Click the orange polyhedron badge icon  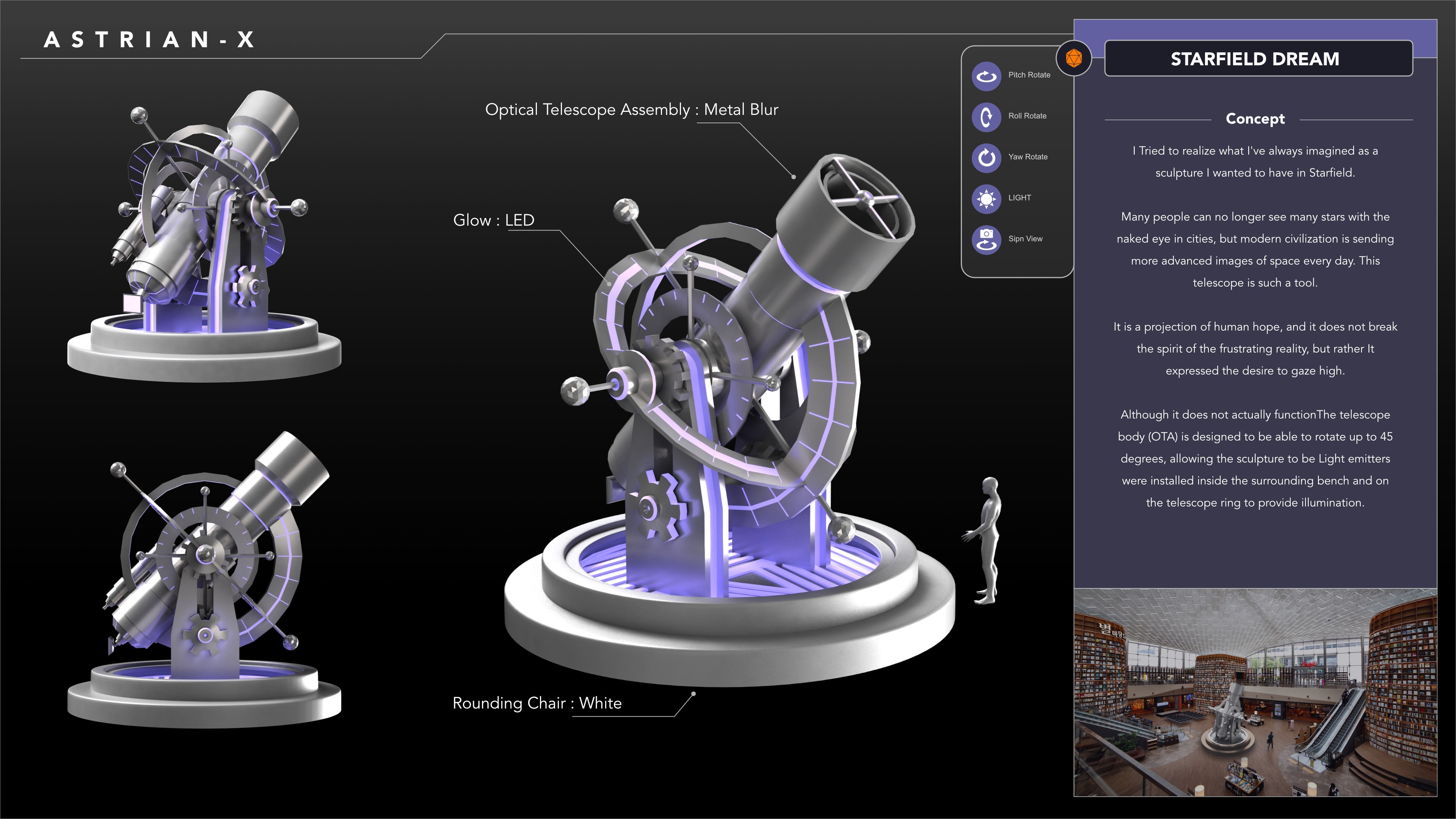1074,58
